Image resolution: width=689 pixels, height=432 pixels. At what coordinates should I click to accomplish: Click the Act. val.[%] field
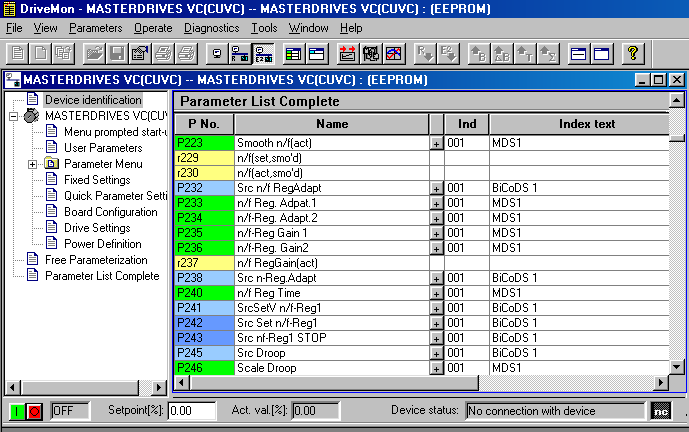315,411
